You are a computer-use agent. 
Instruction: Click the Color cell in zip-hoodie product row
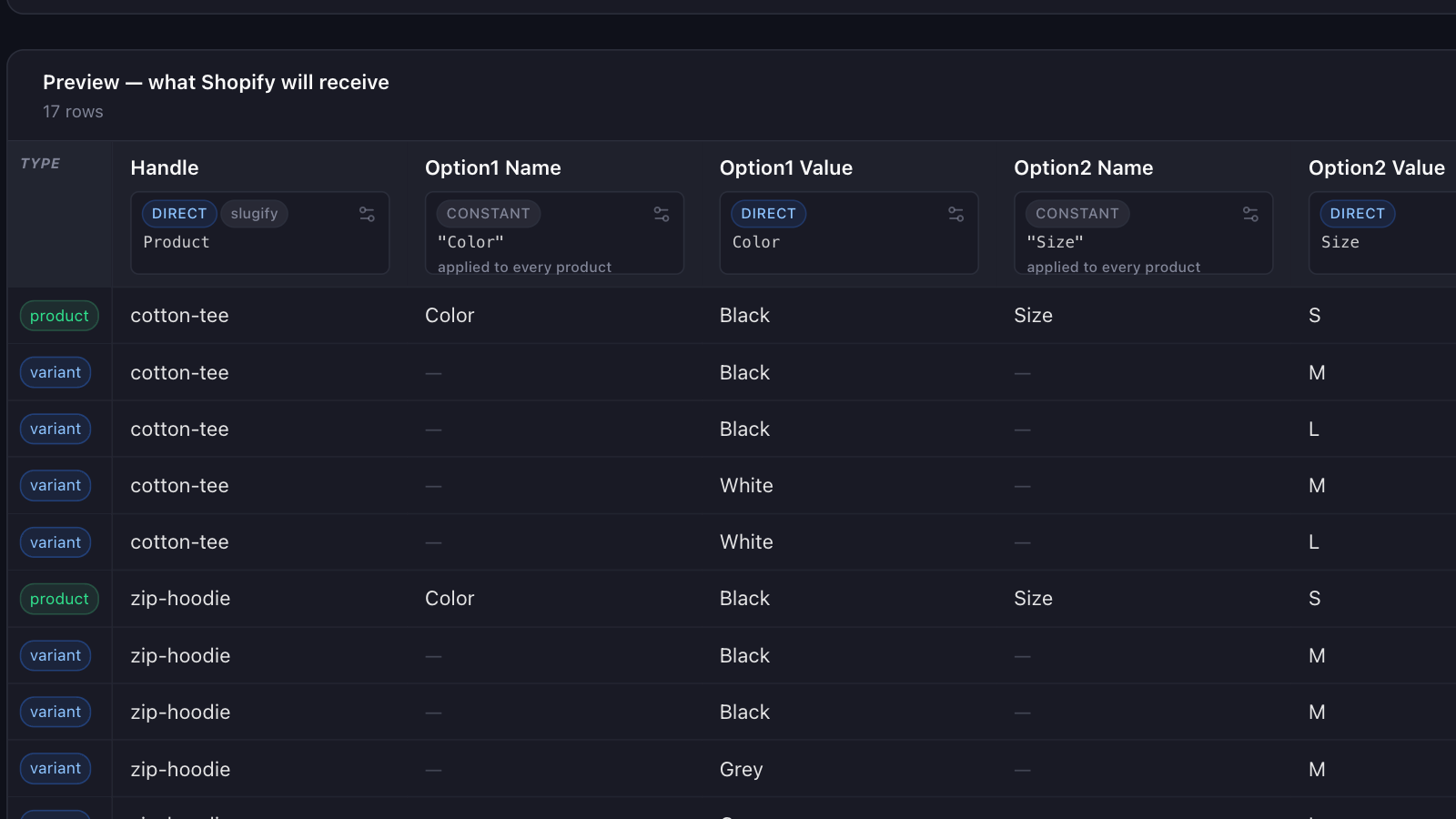[x=450, y=599]
